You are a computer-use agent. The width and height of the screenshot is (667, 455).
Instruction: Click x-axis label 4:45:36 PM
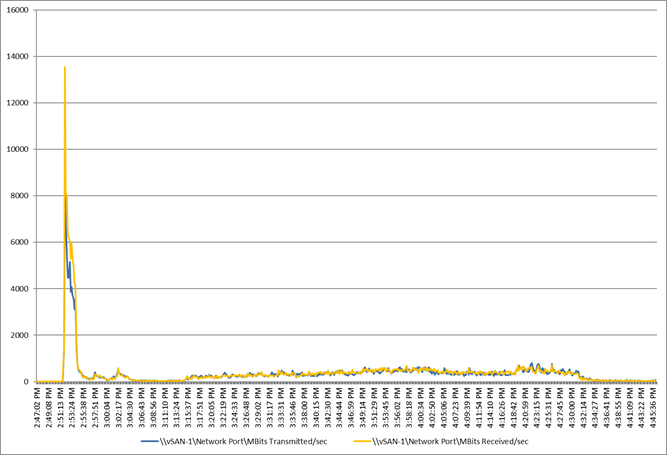click(x=654, y=407)
